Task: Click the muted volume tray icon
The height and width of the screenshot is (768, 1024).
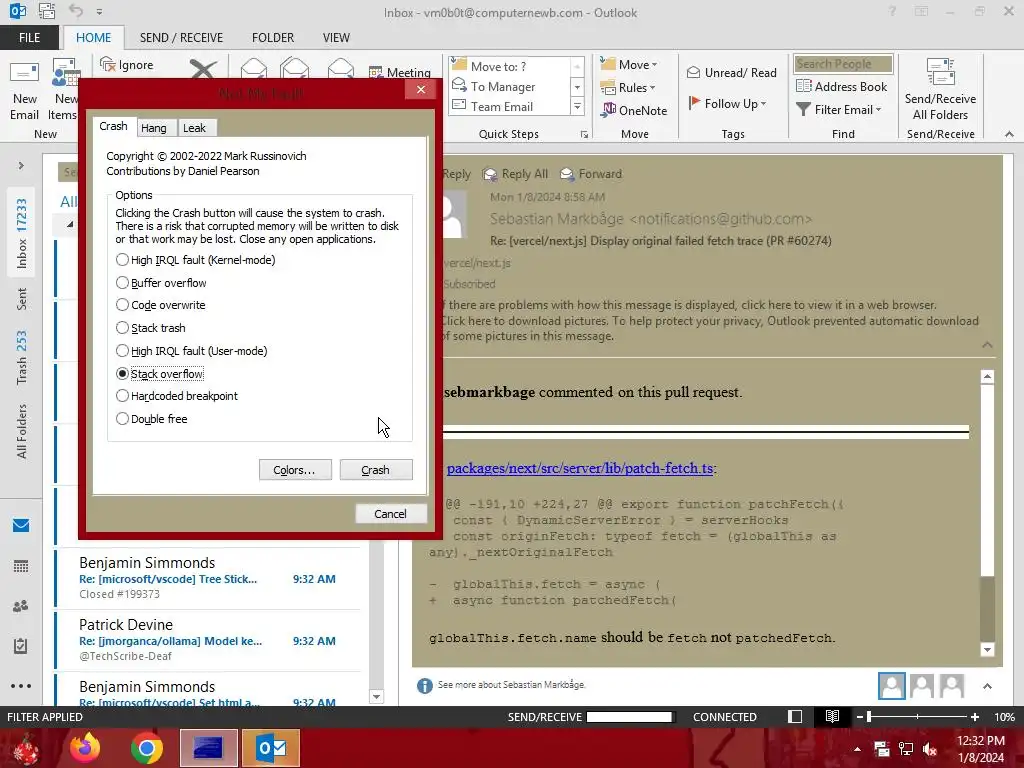Action: (930, 749)
